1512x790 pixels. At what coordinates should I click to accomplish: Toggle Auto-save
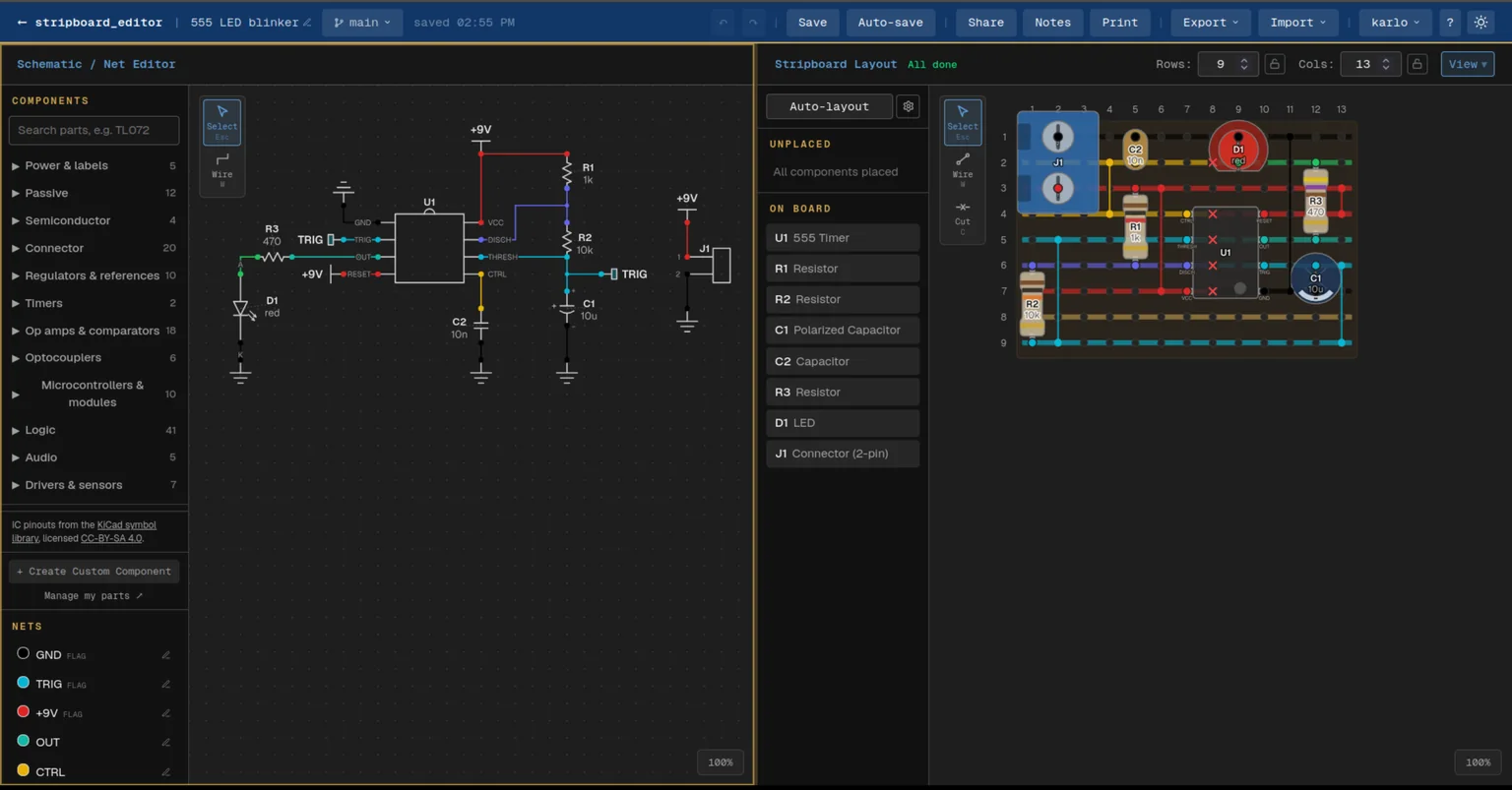[x=890, y=23]
